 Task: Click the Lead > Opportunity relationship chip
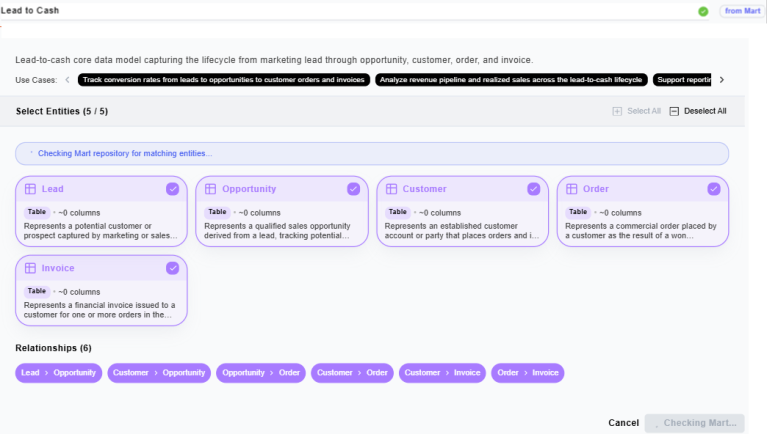click(x=59, y=373)
